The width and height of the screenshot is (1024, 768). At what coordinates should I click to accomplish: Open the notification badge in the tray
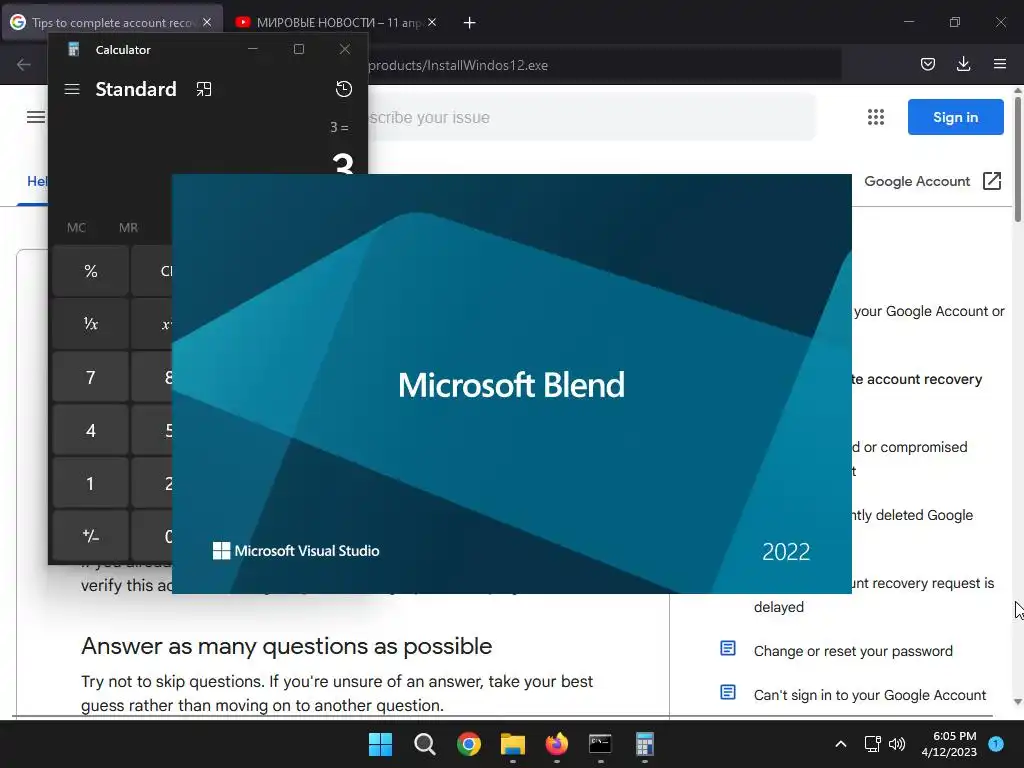pyautogui.click(x=996, y=744)
